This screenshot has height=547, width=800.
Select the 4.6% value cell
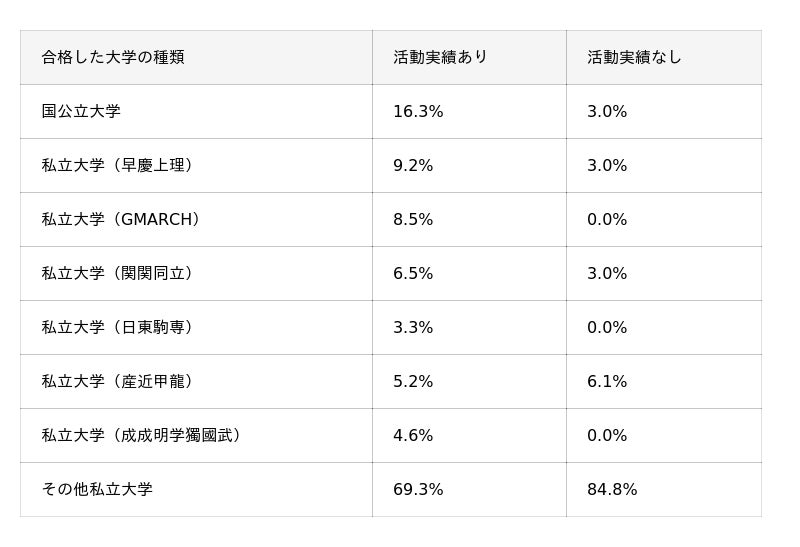[413, 435]
